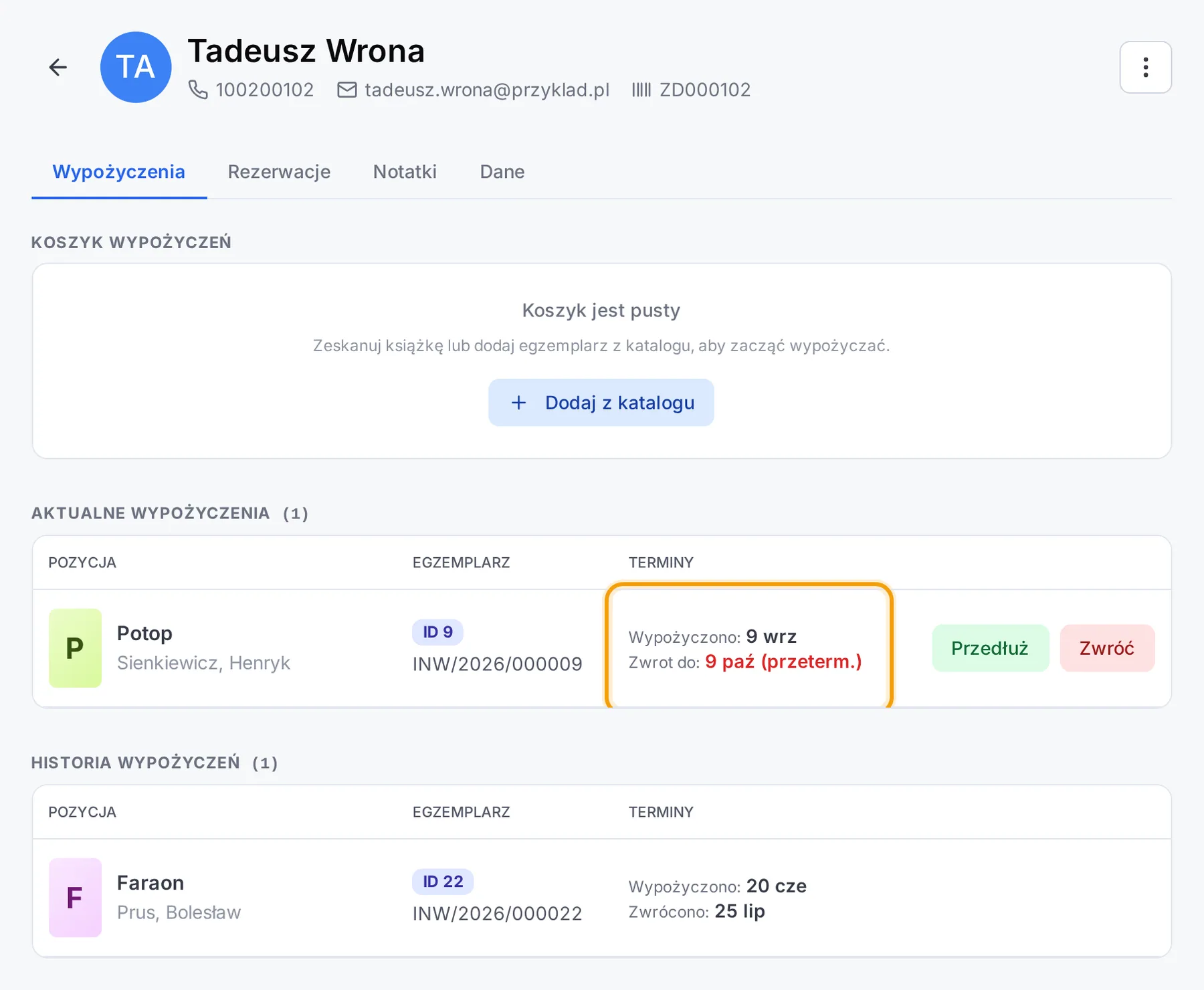
Task: Click the author Prus, Bolesław
Action: coord(179,912)
